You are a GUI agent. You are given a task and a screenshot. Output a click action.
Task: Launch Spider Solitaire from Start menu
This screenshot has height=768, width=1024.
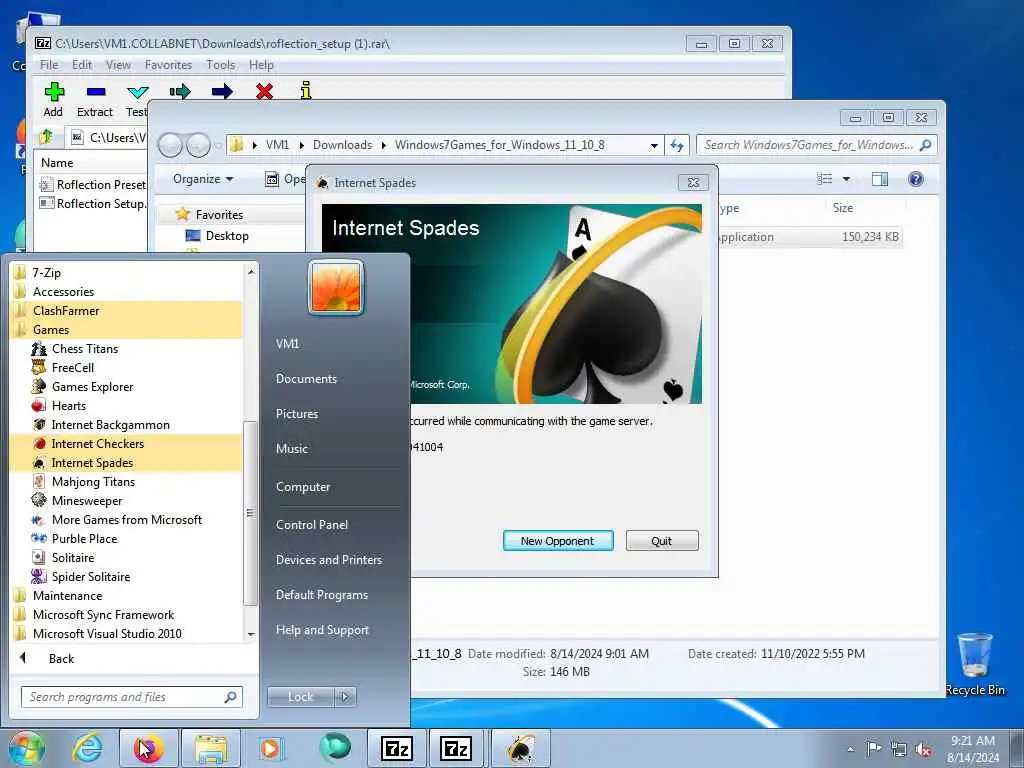91,577
